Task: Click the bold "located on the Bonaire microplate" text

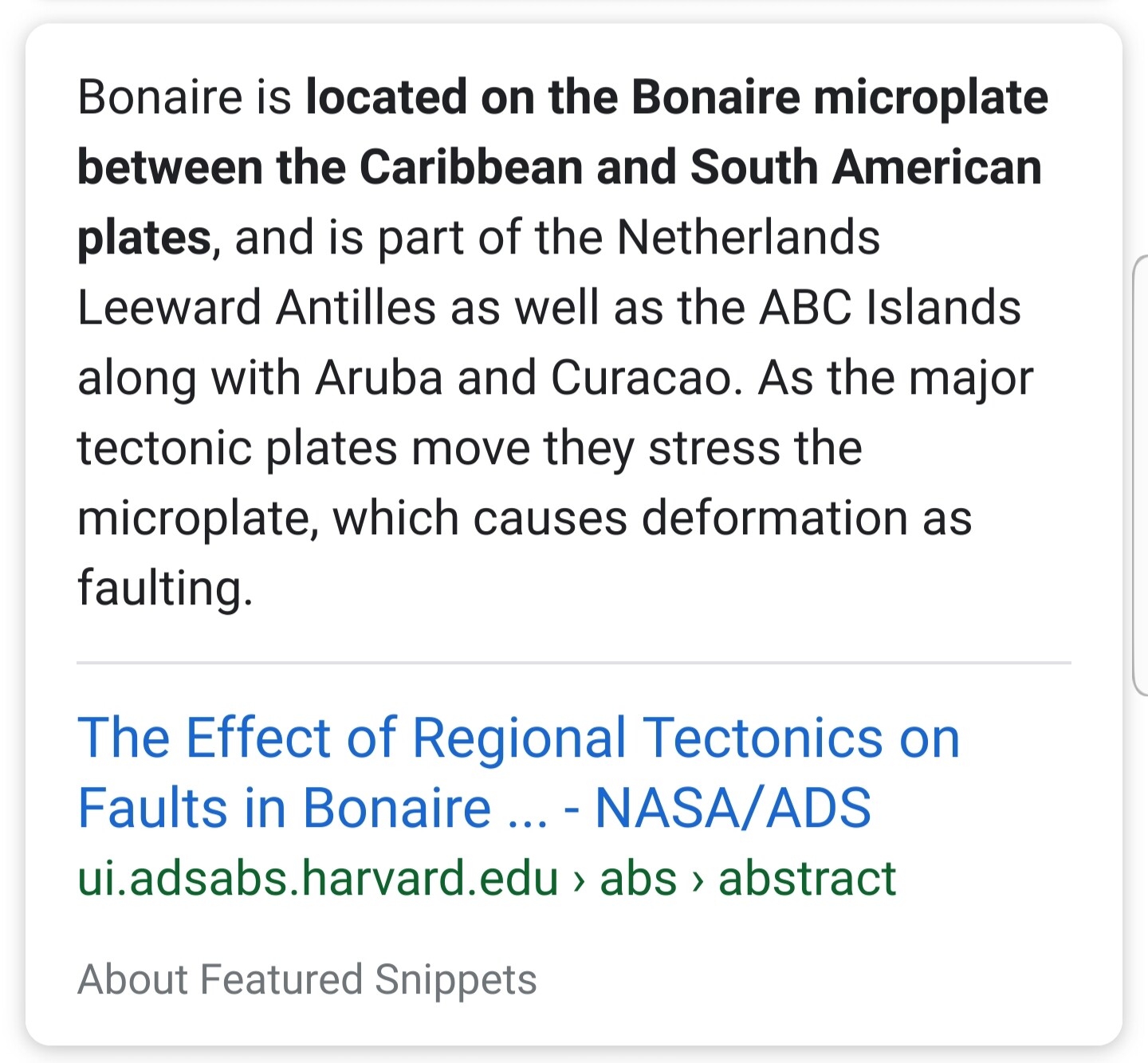Action: click(677, 97)
